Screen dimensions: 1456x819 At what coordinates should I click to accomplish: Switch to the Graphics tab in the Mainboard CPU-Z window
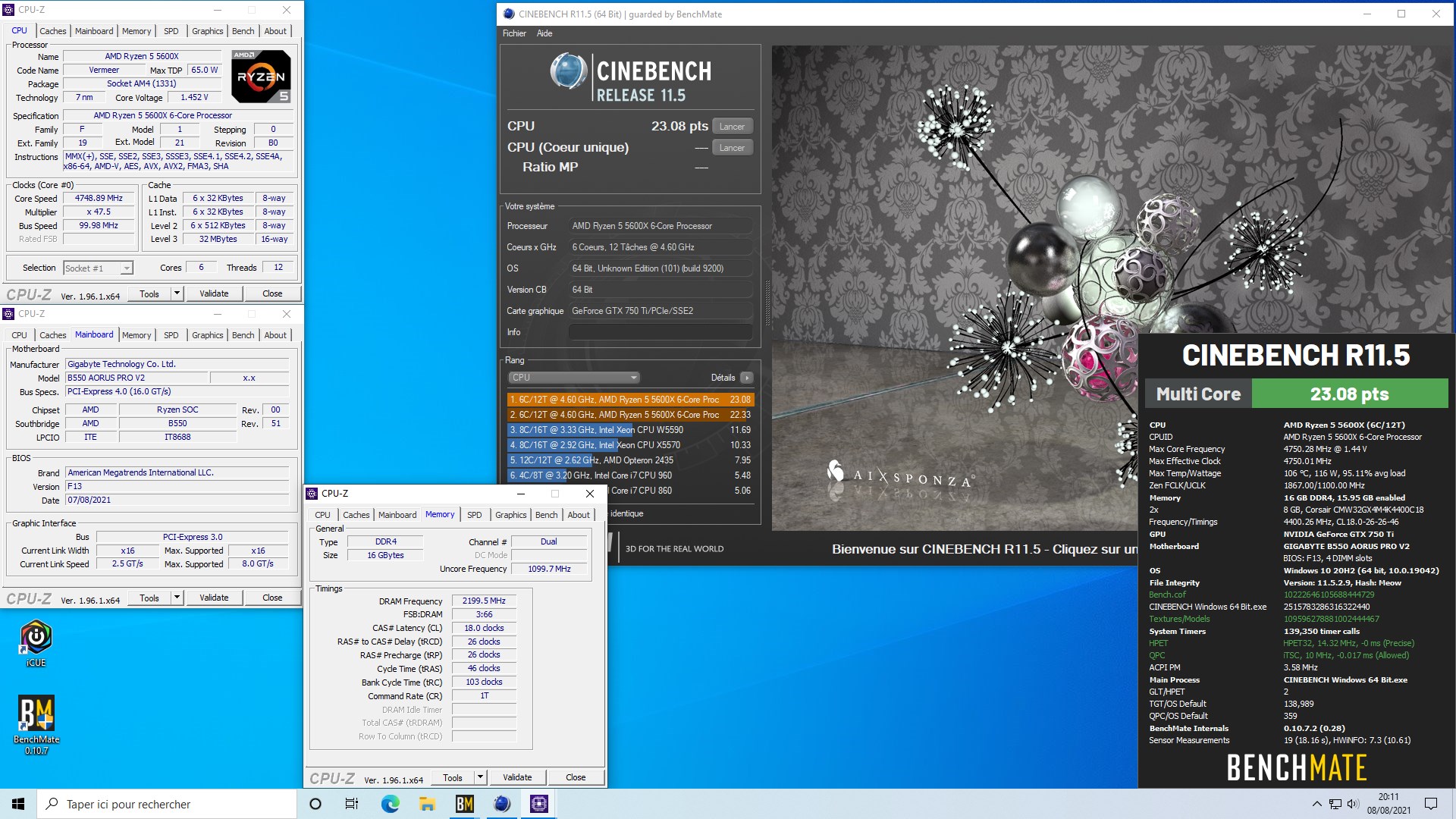coord(208,335)
